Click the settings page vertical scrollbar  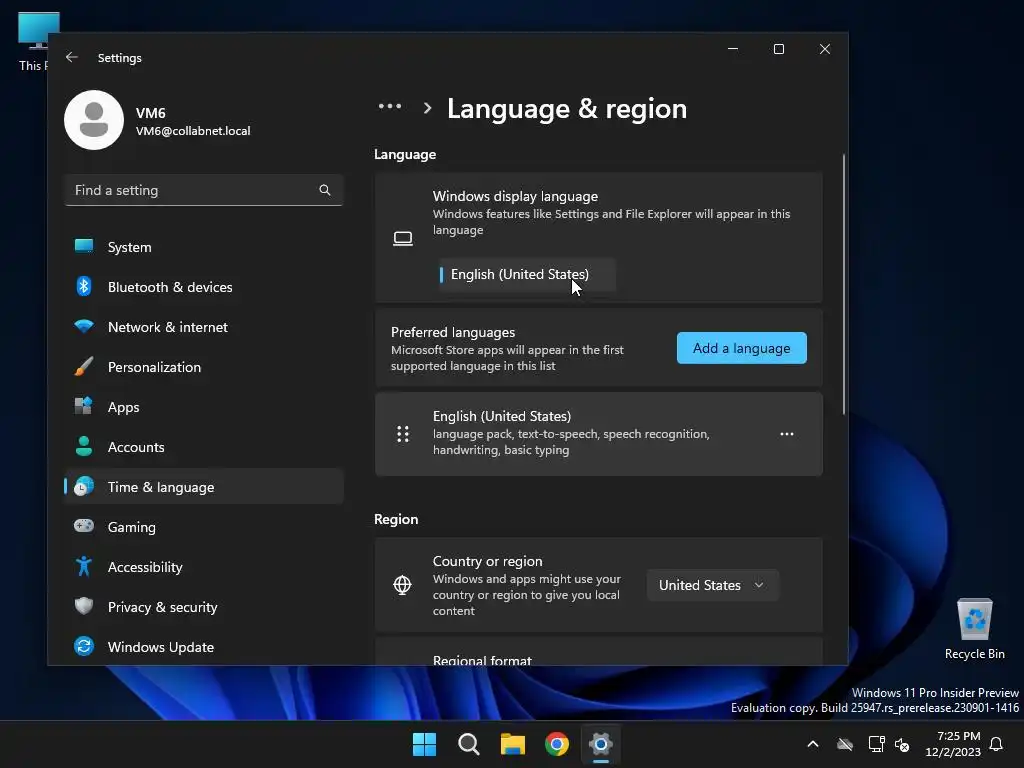point(844,284)
